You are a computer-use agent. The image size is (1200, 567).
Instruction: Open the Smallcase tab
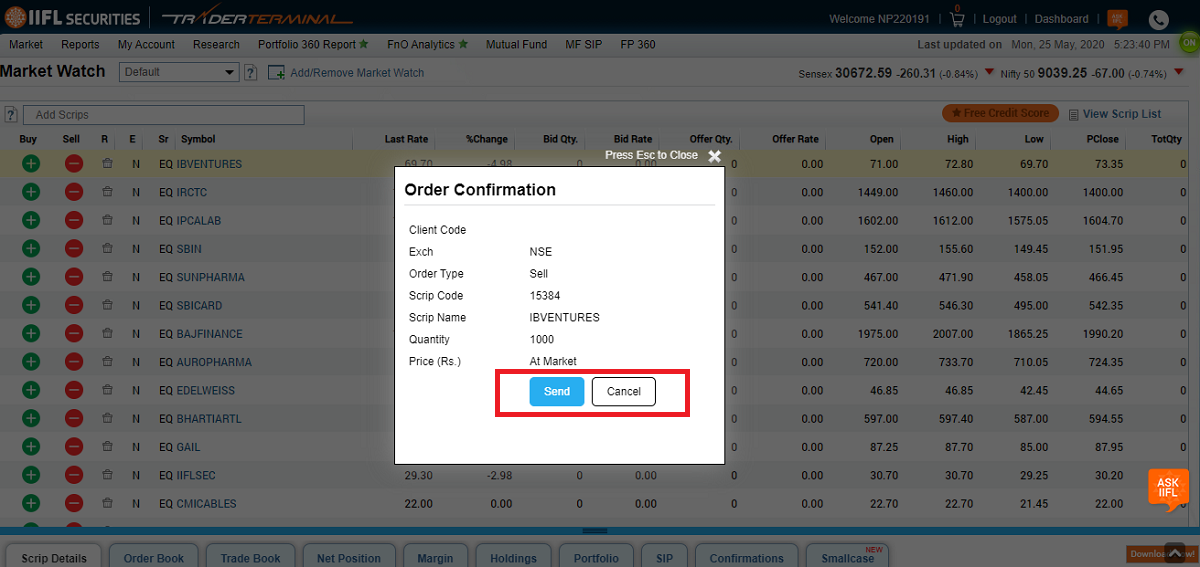847,557
